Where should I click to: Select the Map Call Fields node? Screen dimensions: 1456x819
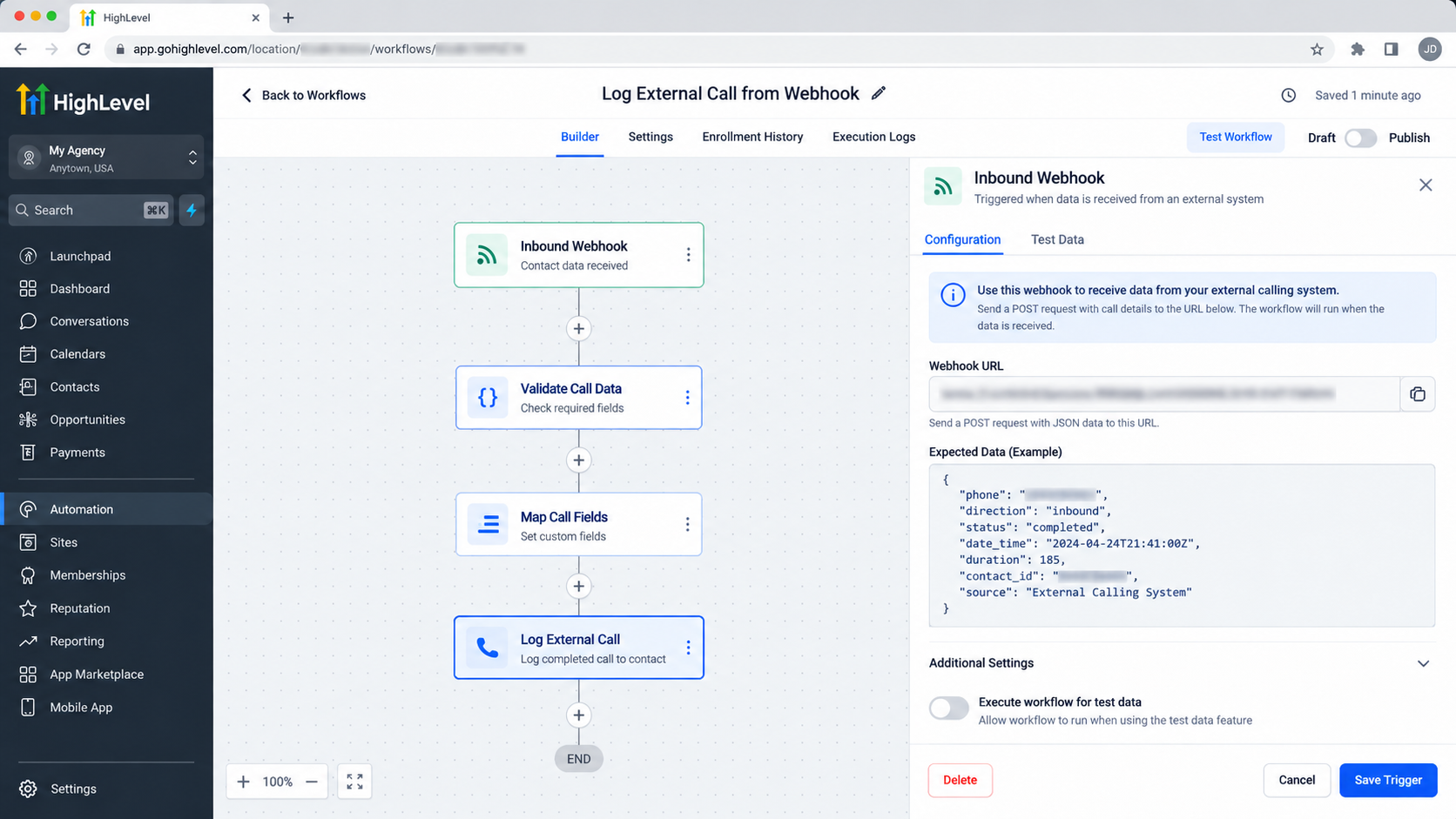pos(578,524)
